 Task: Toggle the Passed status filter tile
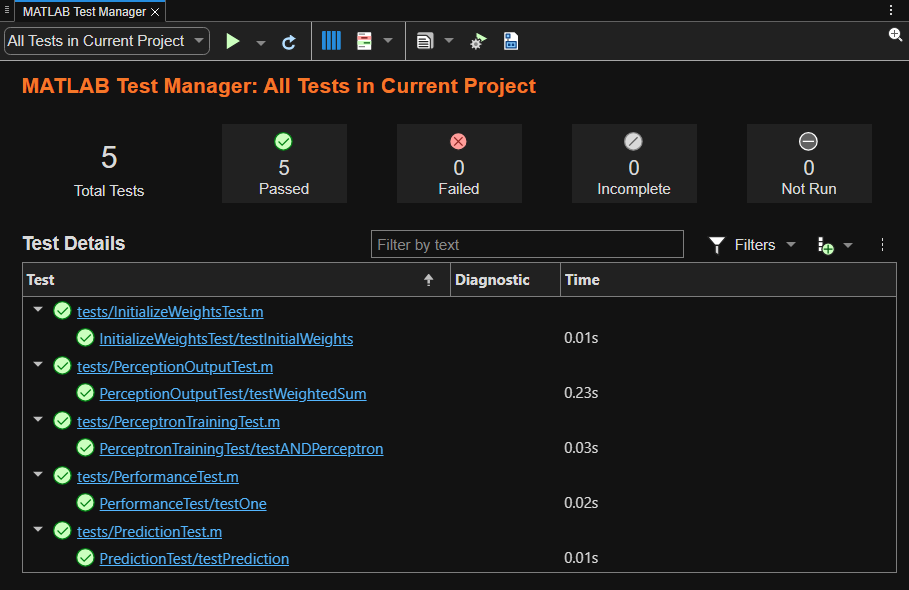pos(284,164)
